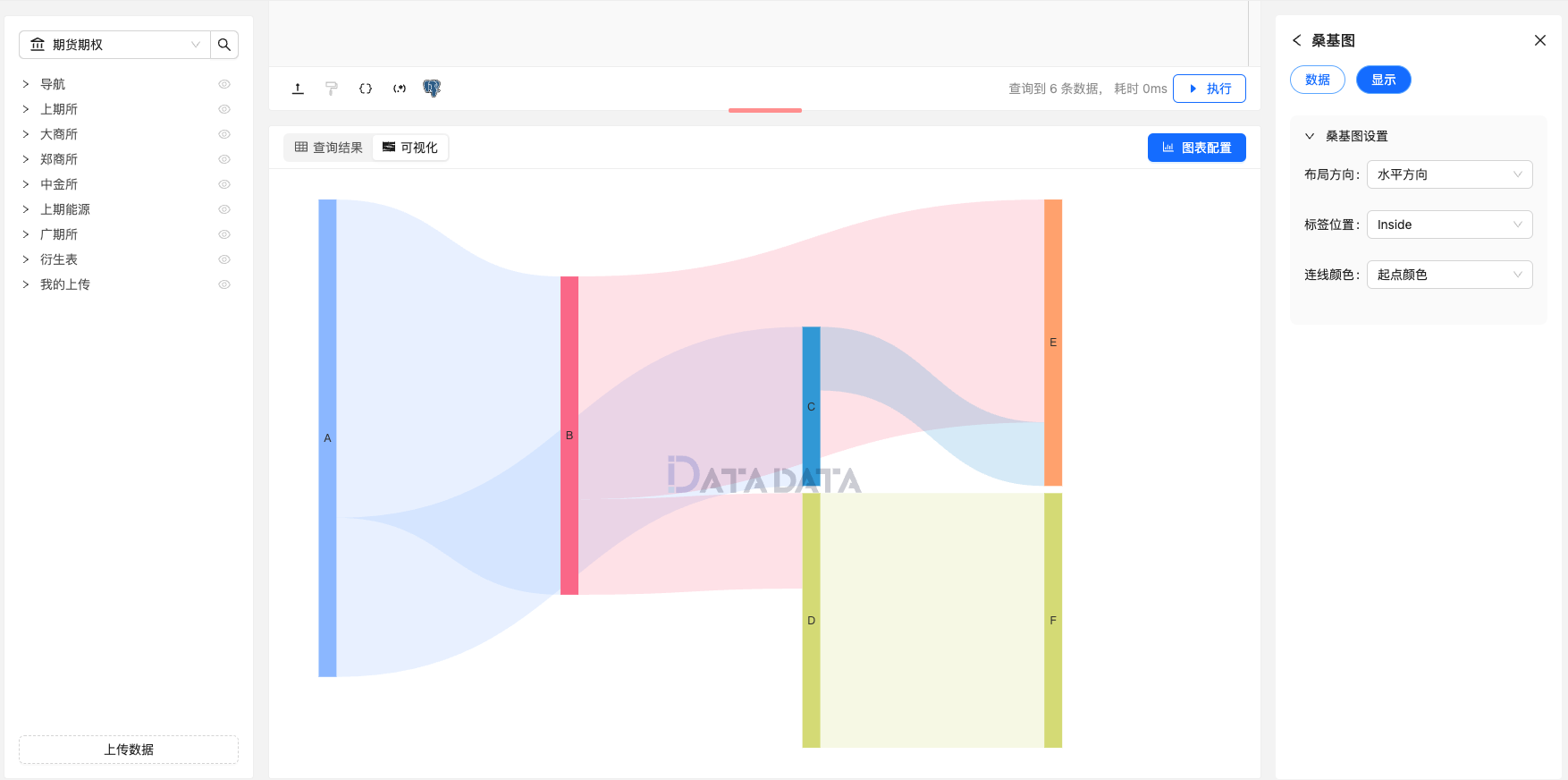Toggle the eye icon for 中金所
Screen dimensions: 1568x780
coord(224,184)
